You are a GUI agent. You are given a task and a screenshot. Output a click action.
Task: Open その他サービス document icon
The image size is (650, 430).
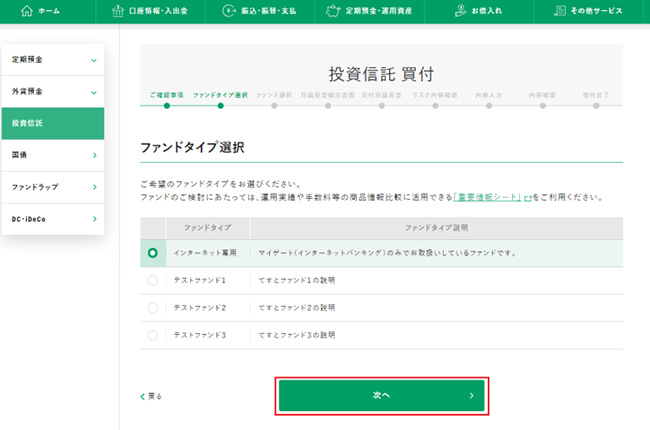(x=560, y=11)
